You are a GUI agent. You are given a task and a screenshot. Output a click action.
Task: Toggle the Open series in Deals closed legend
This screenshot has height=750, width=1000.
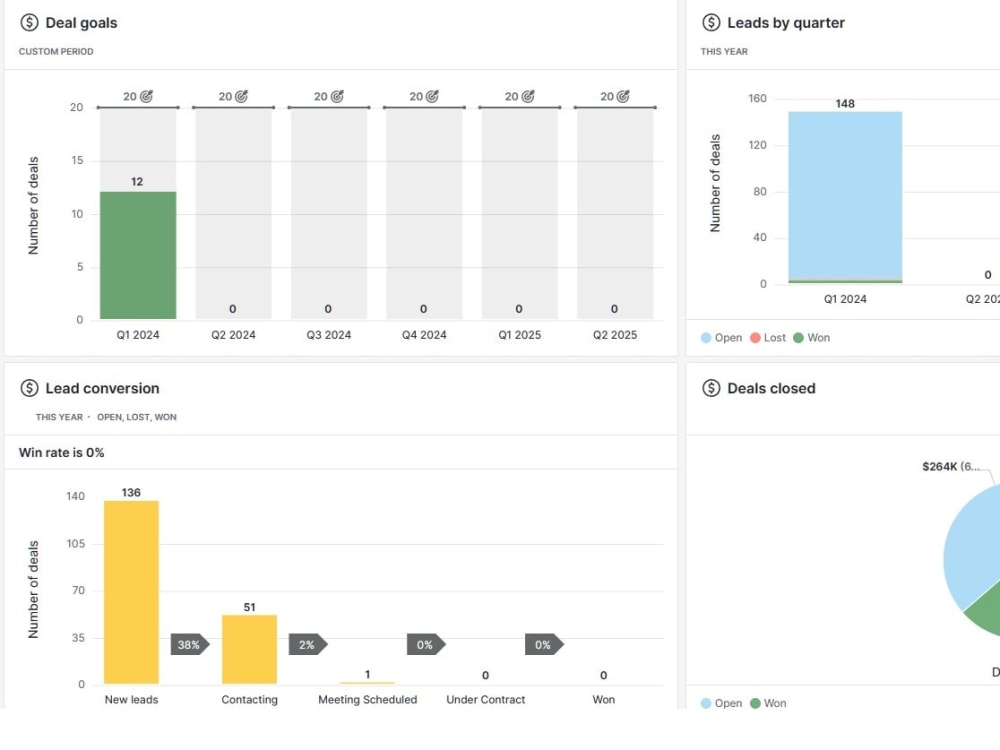tap(721, 703)
